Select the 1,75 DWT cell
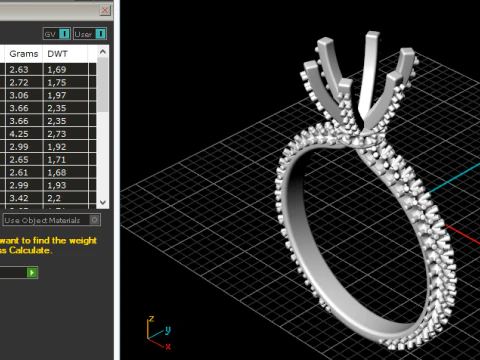The width and height of the screenshot is (480, 360). click(66, 82)
